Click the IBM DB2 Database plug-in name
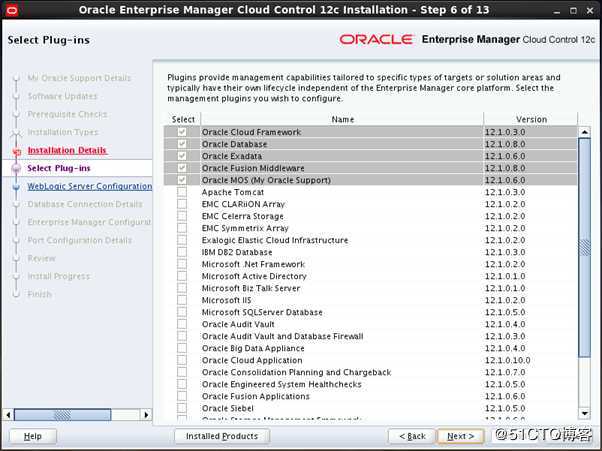This screenshot has width=602, height=451. 237,252
